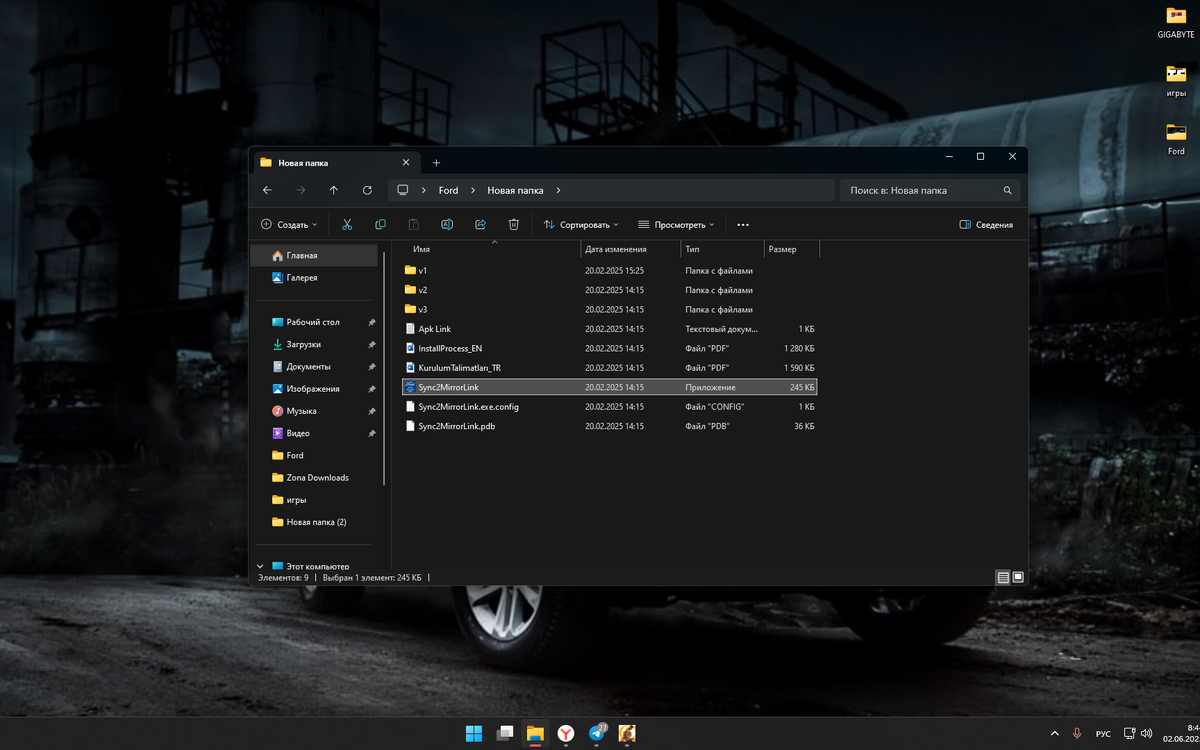The width and height of the screenshot is (1200, 750).
Task: Open the three-dots more options menu
Action: pyautogui.click(x=742, y=225)
